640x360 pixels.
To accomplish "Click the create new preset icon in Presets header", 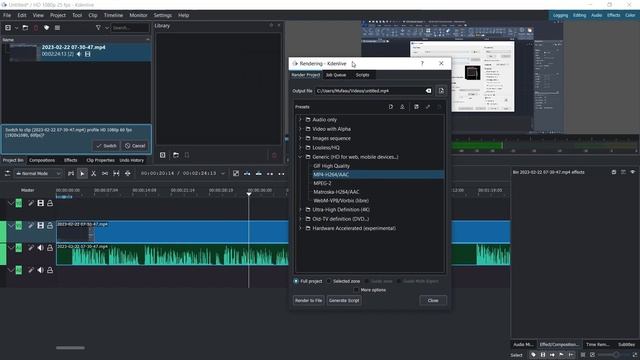I will [x=391, y=107].
